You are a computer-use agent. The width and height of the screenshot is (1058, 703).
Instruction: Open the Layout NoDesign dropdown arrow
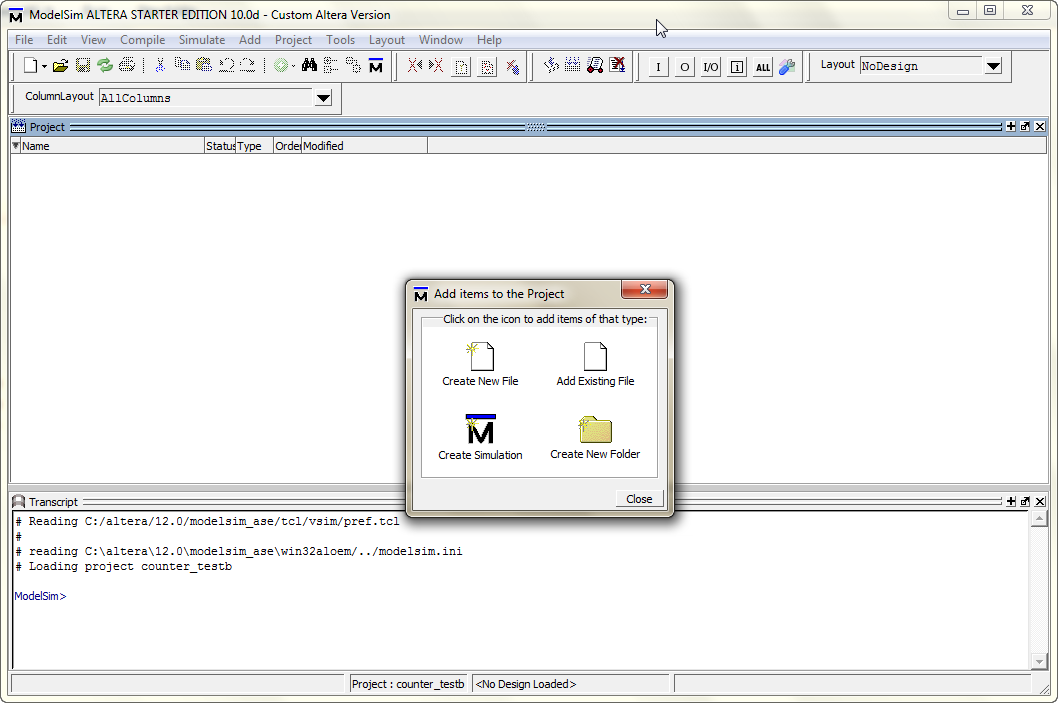[x=993, y=66]
